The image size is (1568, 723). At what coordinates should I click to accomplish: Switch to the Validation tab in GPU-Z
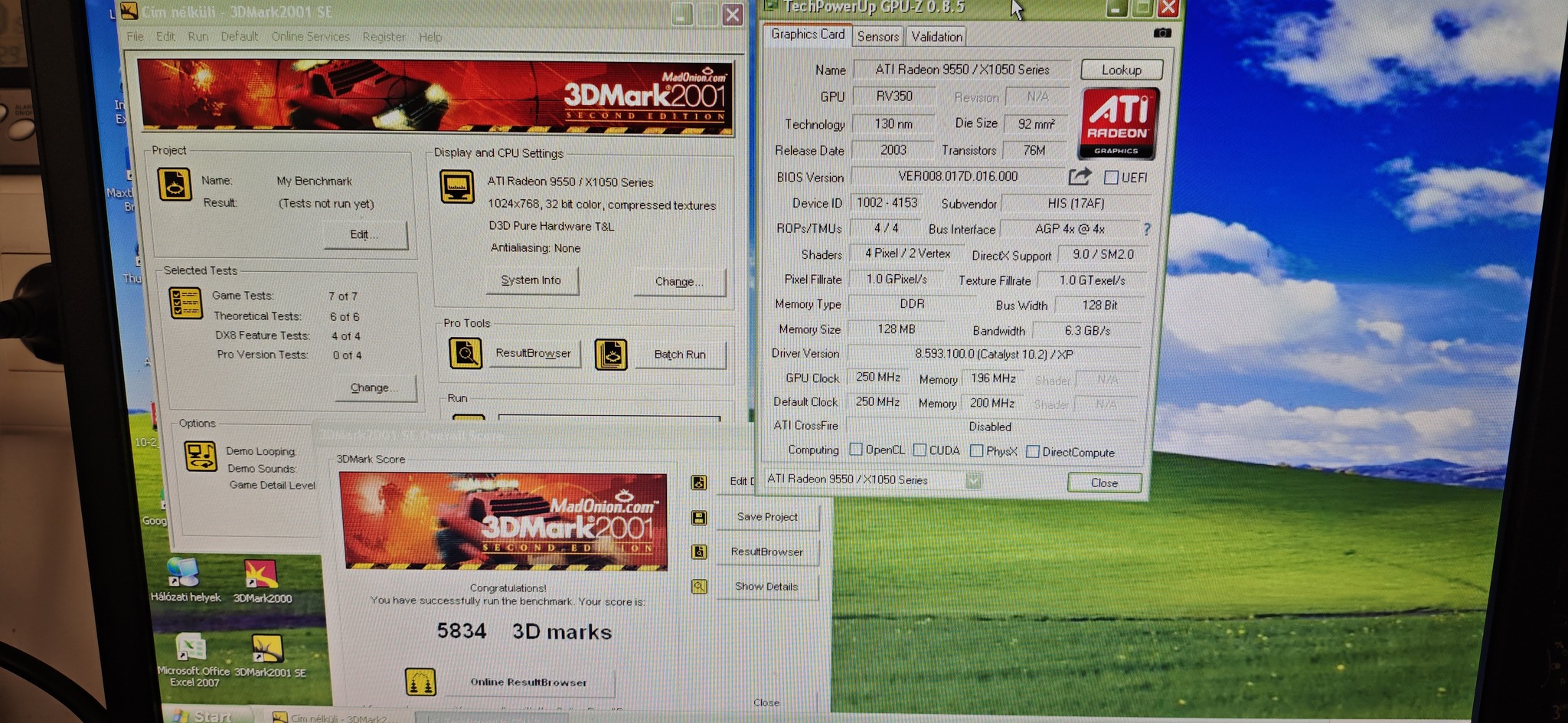click(x=936, y=37)
